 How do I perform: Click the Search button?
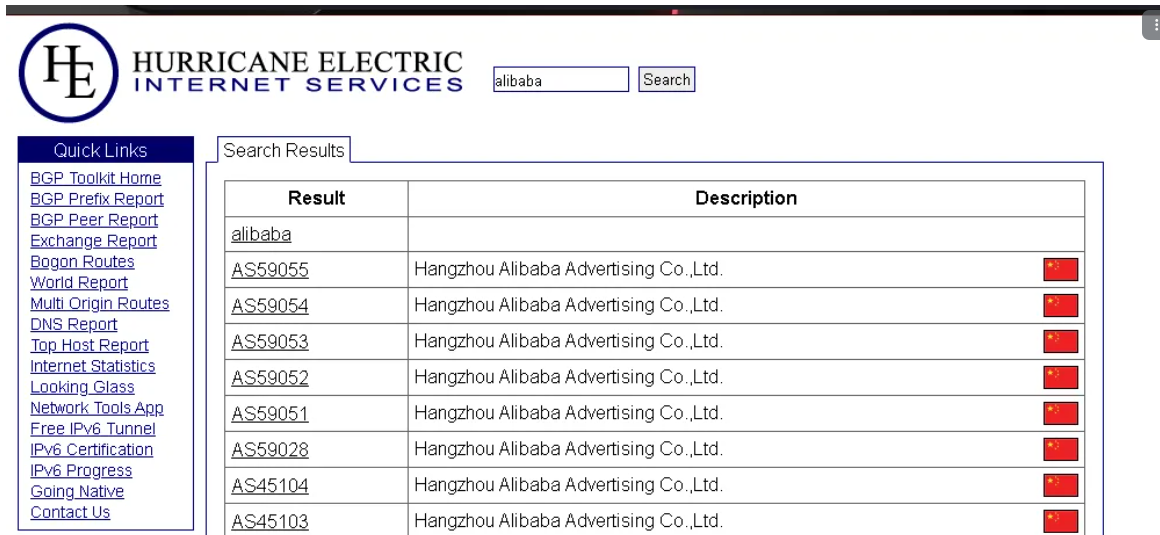click(x=667, y=79)
